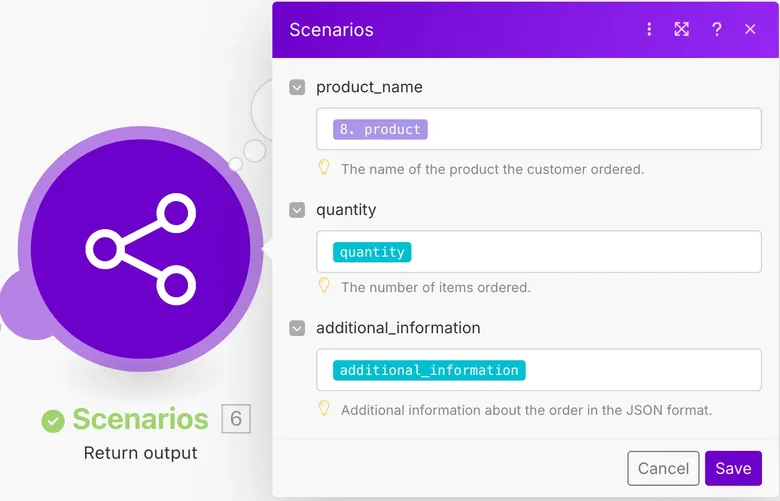Click the lightbulb hint under additional_information

pyautogui.click(x=324, y=409)
